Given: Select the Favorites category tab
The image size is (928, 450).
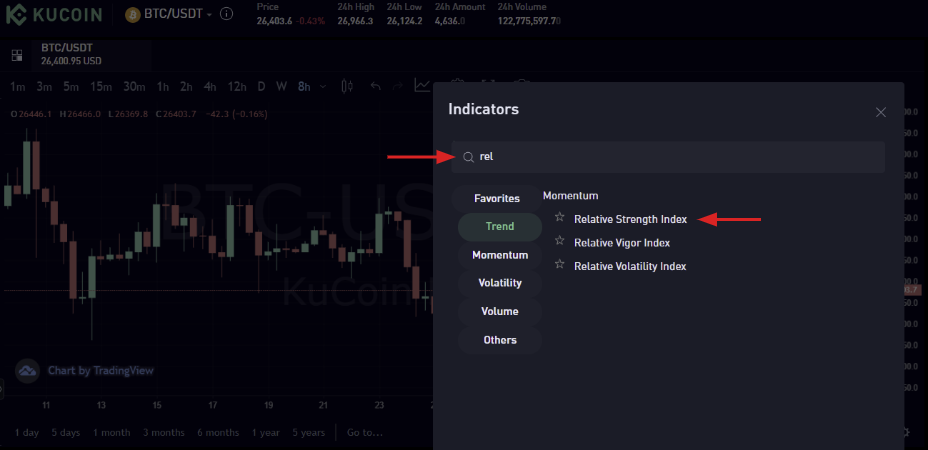Looking at the screenshot, I should click(496, 198).
